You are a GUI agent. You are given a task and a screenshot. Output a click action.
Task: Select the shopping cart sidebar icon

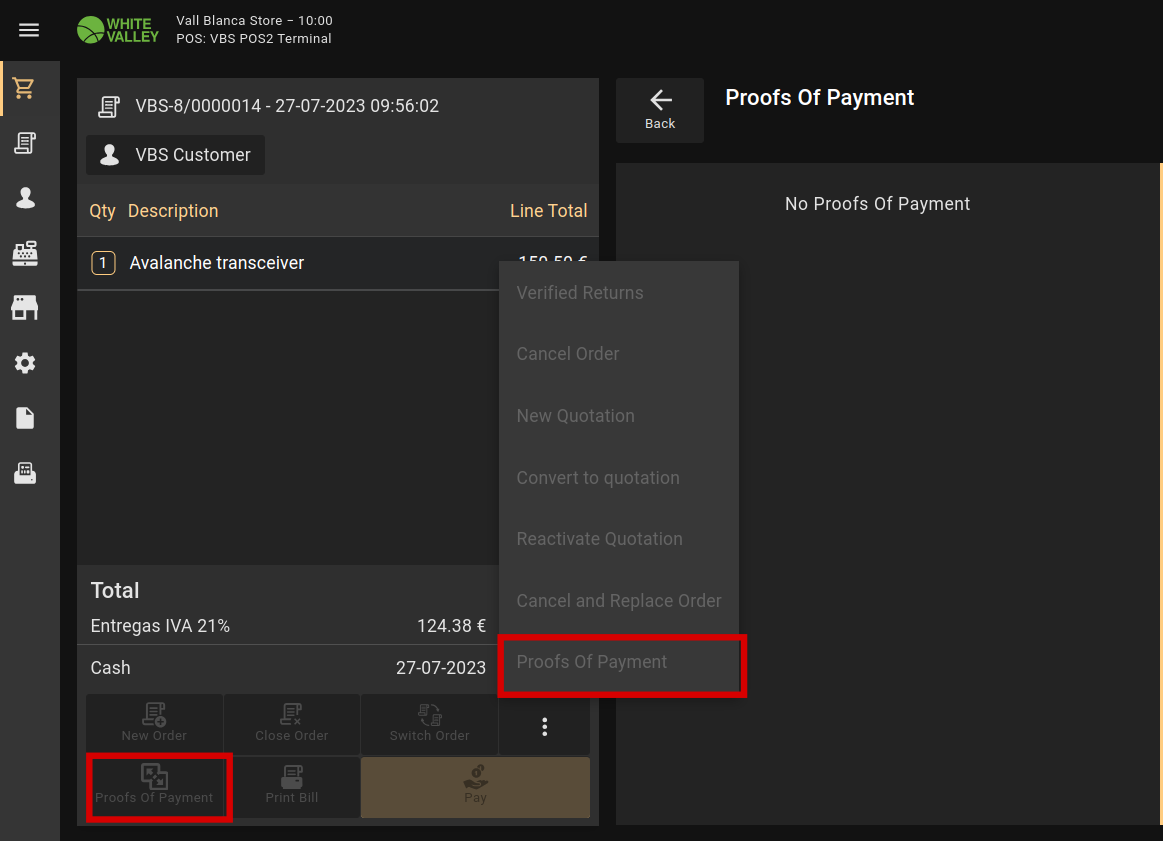point(25,88)
